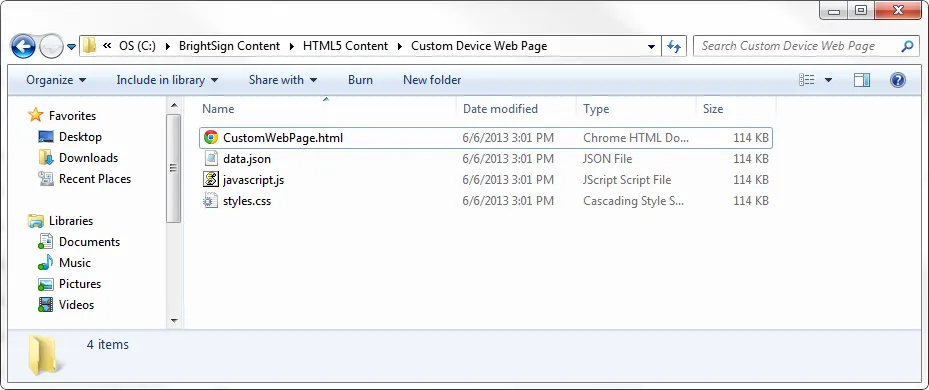Select OS (C:) in the breadcrumb
Screen dimensions: 929x390
137,46
